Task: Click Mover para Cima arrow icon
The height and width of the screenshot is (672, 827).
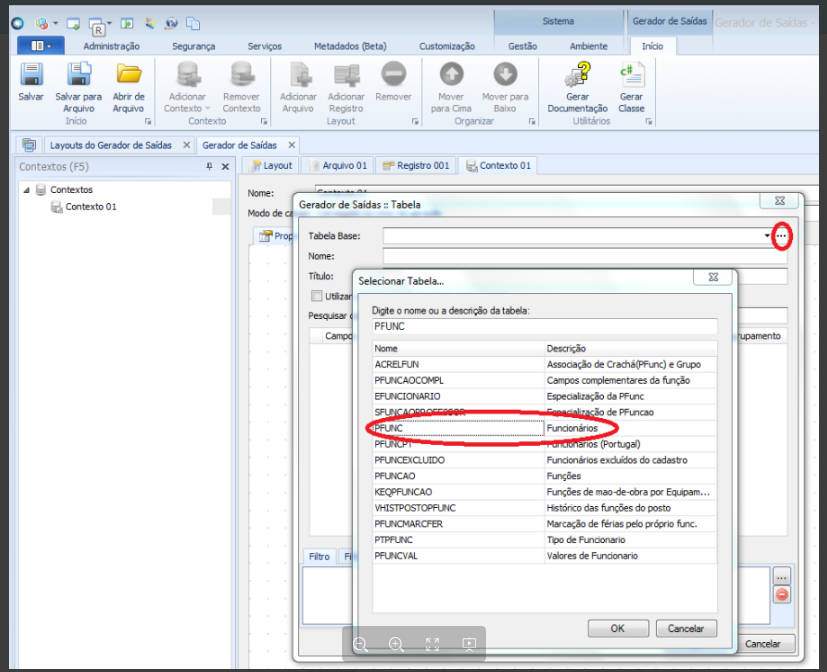Action: pyautogui.click(x=451, y=74)
